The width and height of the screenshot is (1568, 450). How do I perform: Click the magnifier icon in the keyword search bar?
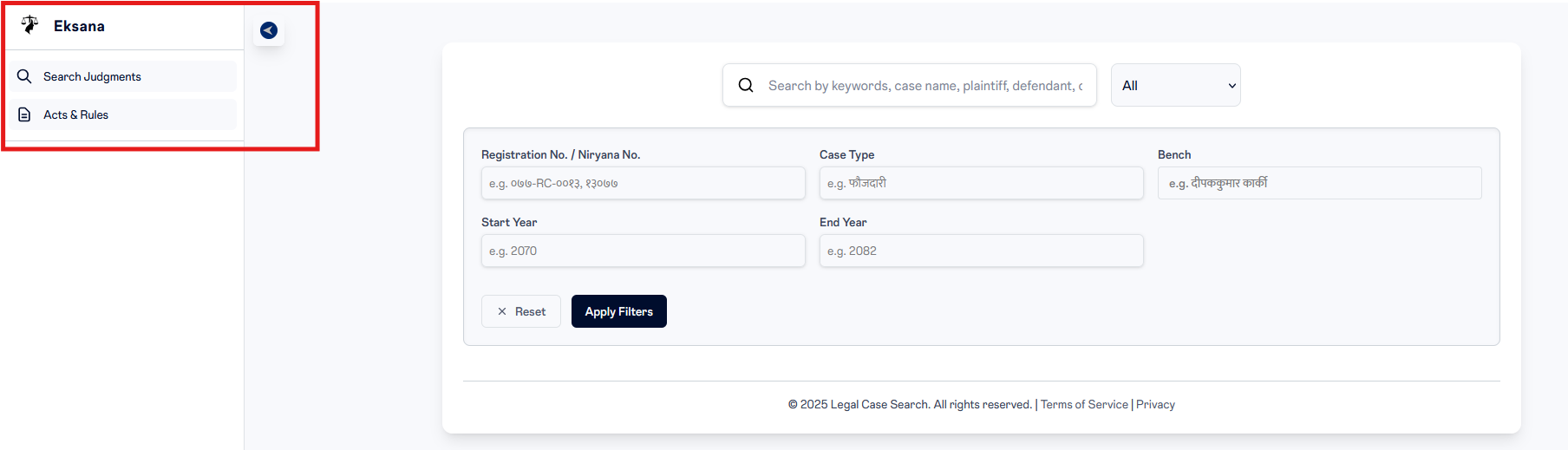tap(746, 85)
